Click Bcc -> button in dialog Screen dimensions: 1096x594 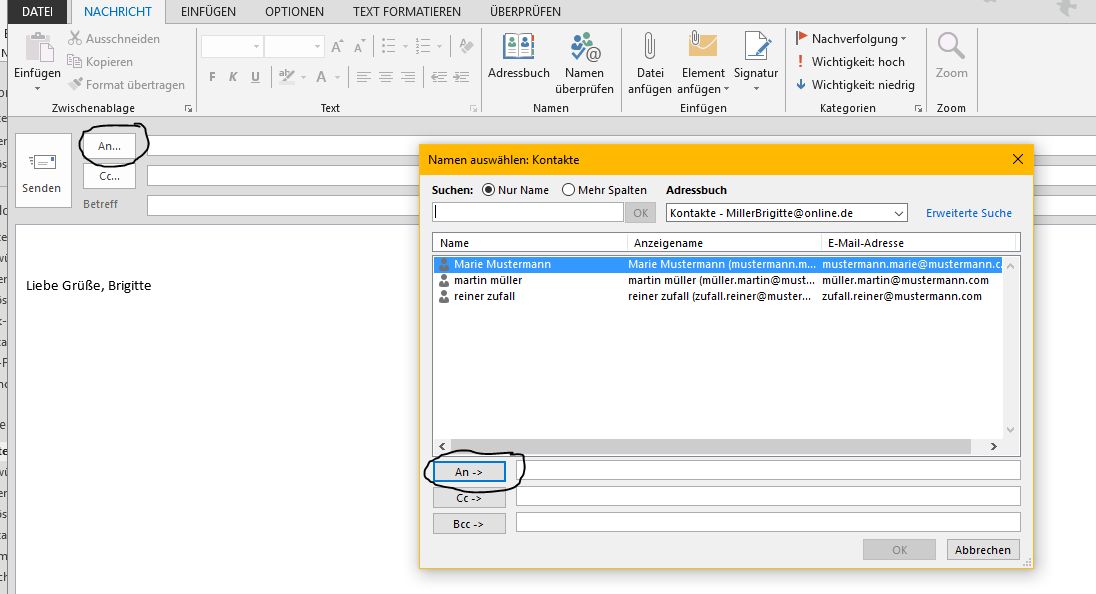point(469,524)
